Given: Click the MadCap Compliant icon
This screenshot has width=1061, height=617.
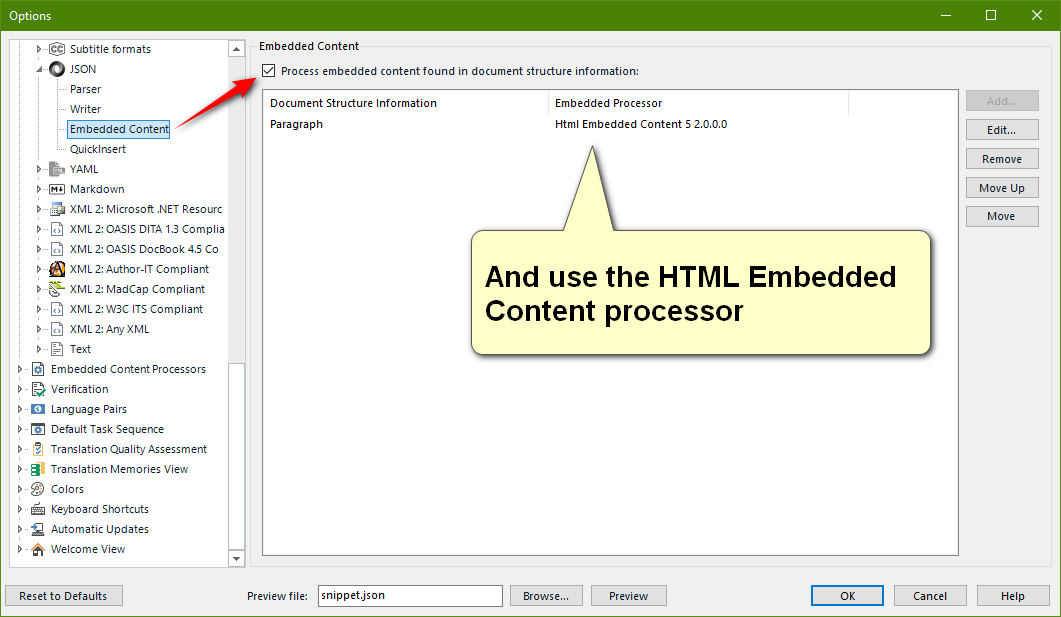Looking at the screenshot, I should tap(57, 289).
